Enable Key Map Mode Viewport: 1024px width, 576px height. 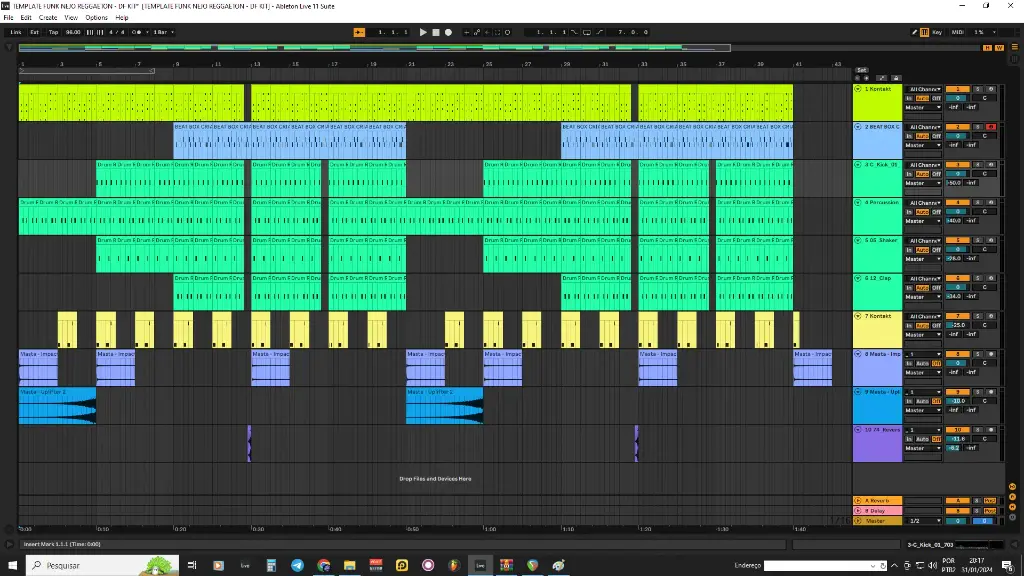(937, 32)
